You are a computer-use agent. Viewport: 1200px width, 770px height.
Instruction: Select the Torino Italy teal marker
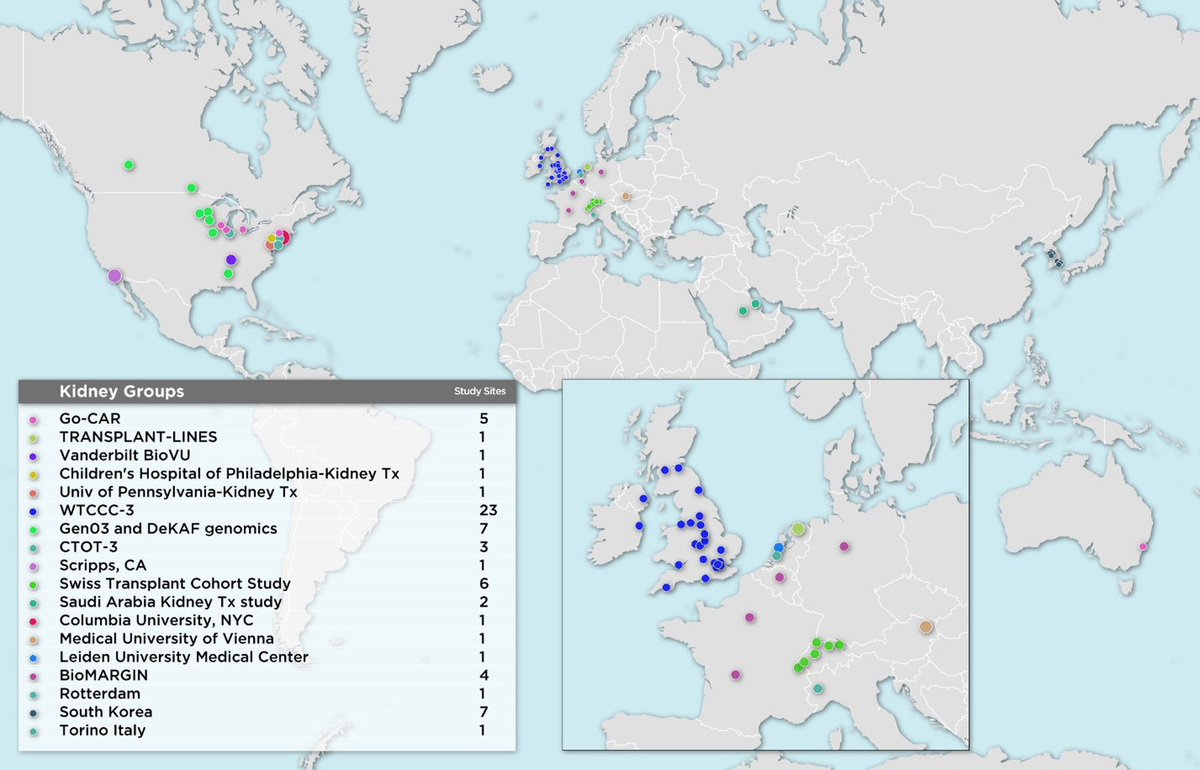point(817,688)
